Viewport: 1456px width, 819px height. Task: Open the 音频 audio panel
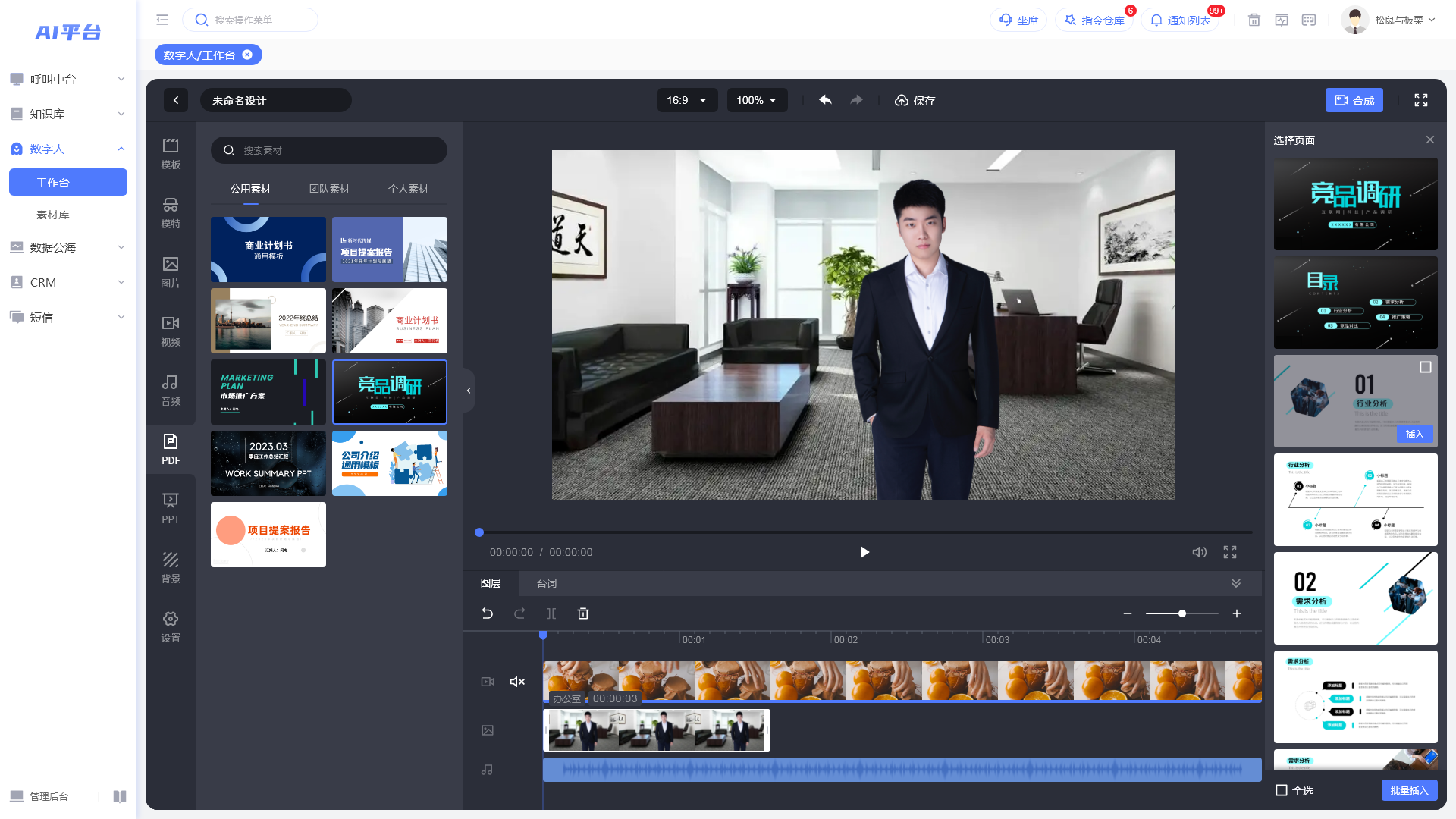[x=171, y=391]
